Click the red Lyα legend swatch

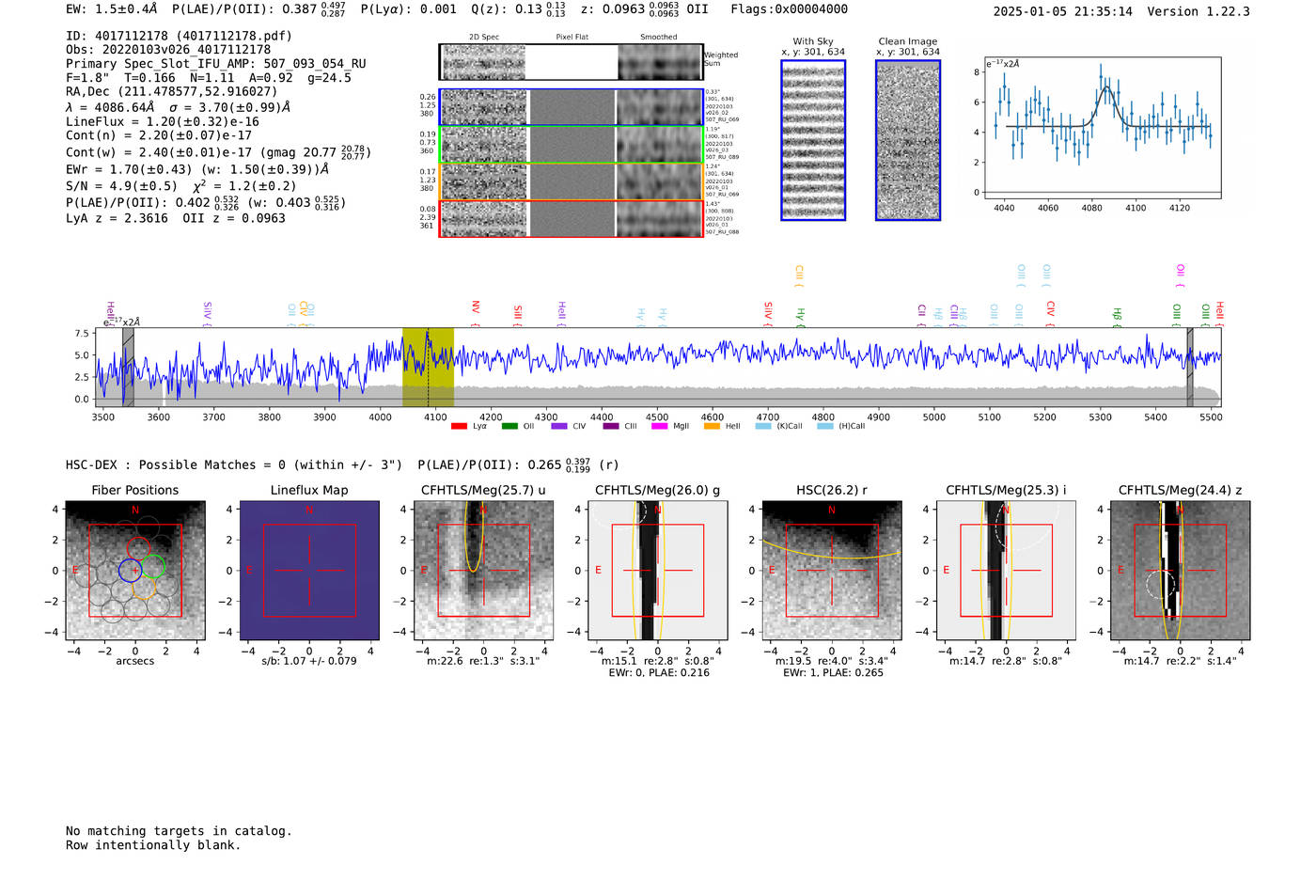coord(459,426)
